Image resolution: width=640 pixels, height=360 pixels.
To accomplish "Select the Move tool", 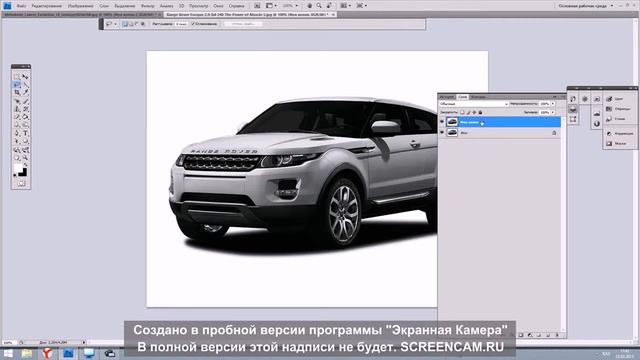I will point(25,77).
